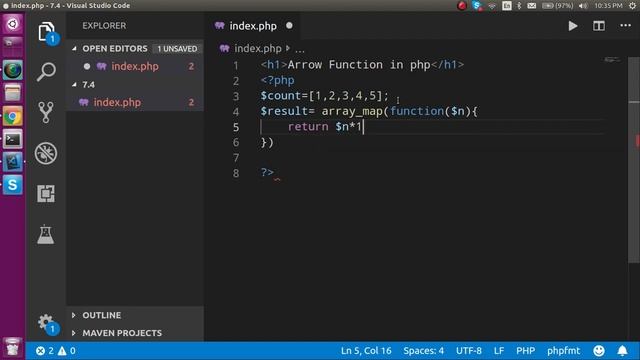Open Ubuntu dash search in launcher
The image size is (640, 360).
(13, 24)
